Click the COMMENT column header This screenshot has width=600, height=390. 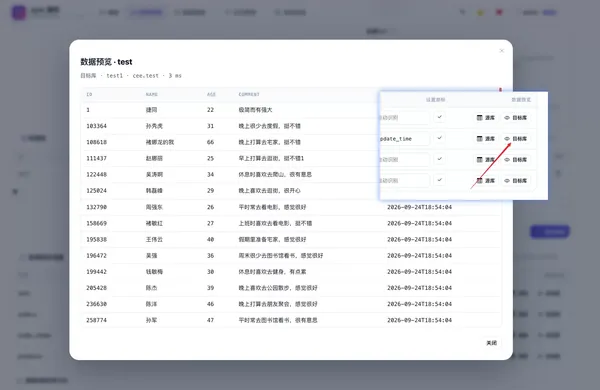click(x=249, y=95)
